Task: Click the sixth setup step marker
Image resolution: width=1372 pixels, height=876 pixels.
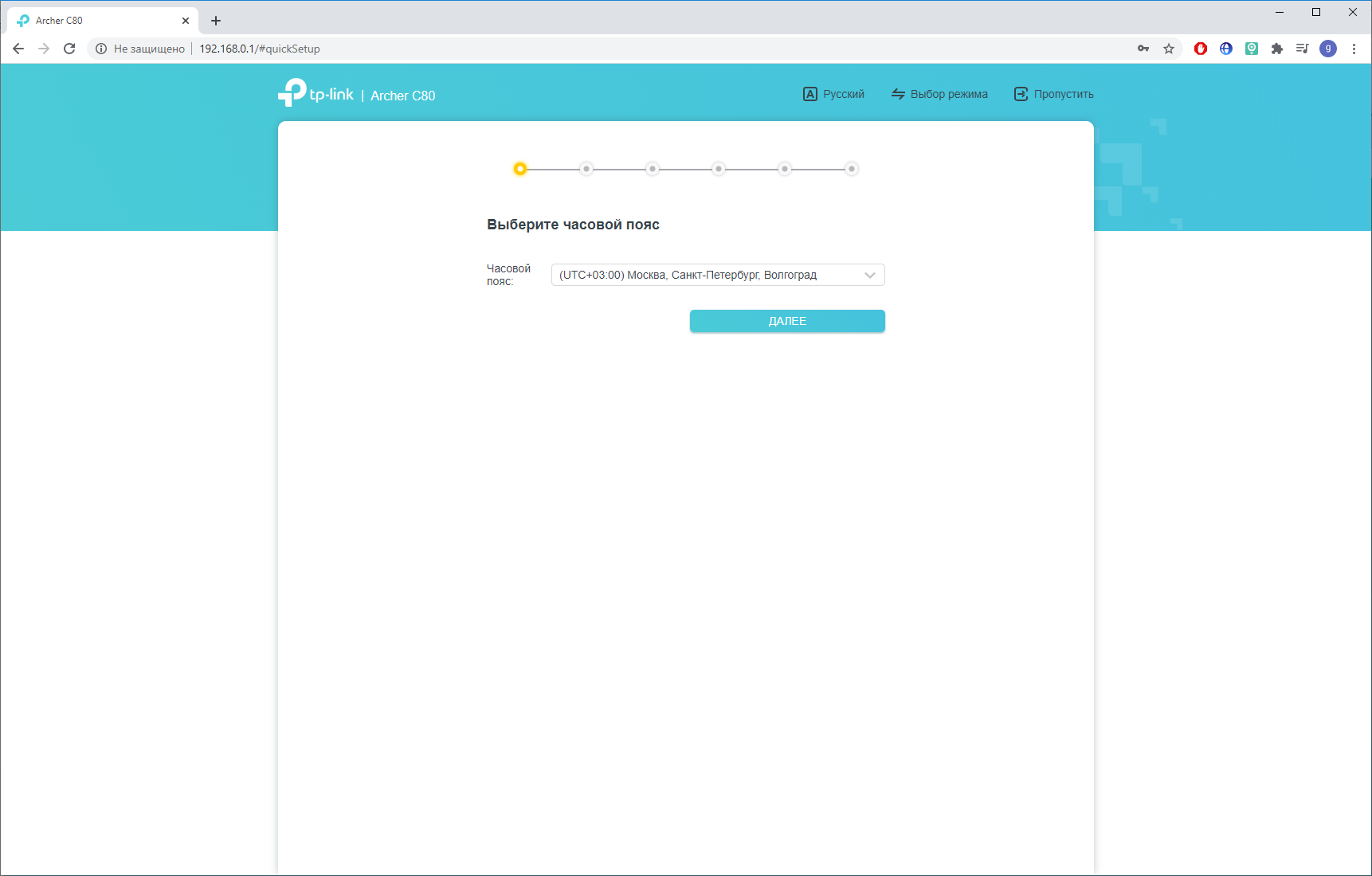Action: 852,169
